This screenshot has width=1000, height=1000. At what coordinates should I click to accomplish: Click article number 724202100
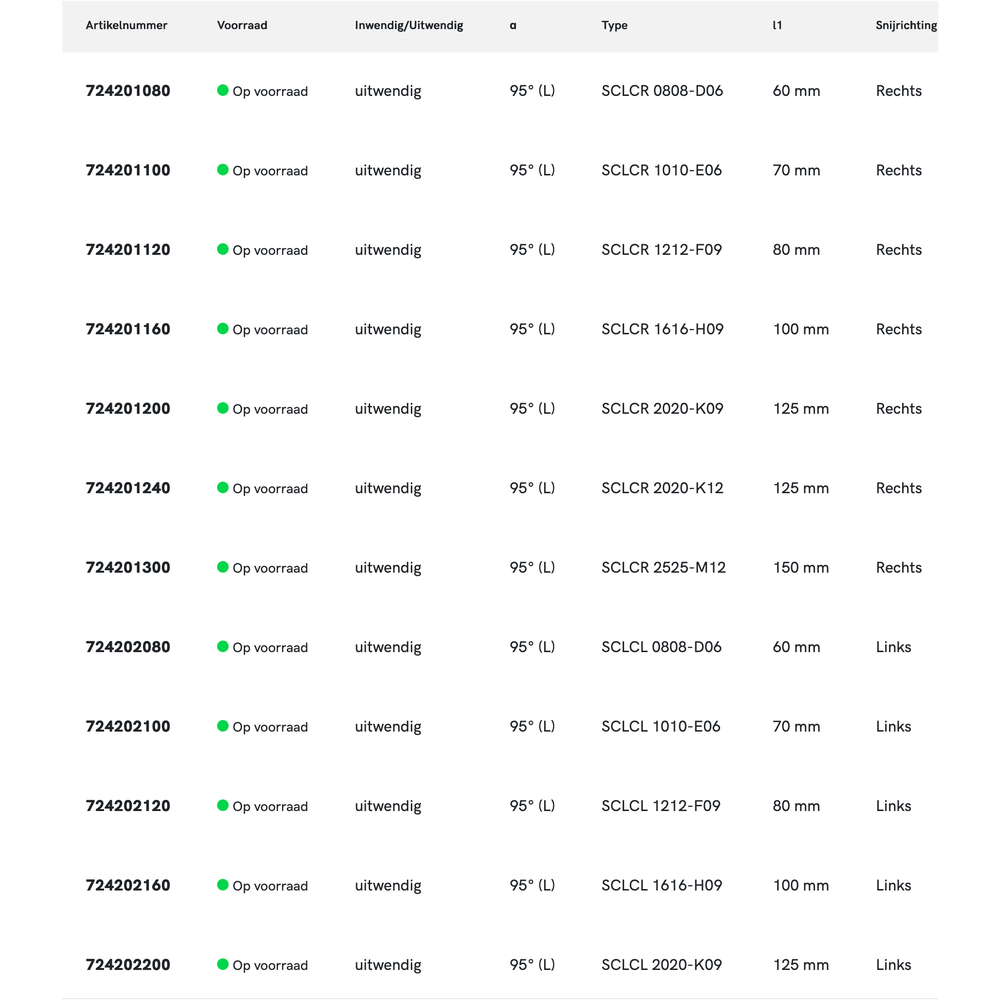tap(128, 727)
